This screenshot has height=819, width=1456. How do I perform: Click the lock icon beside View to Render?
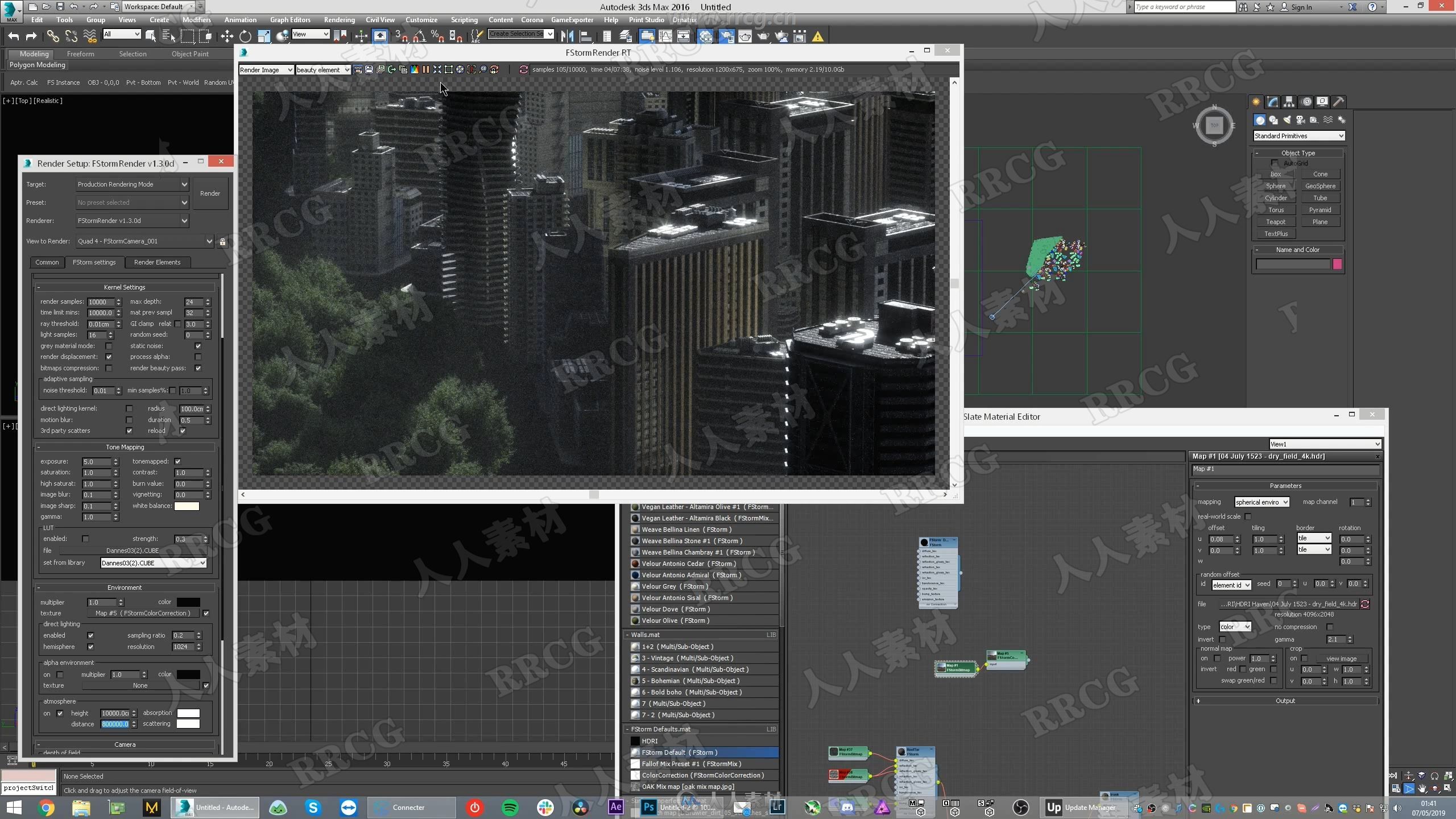[x=222, y=242]
